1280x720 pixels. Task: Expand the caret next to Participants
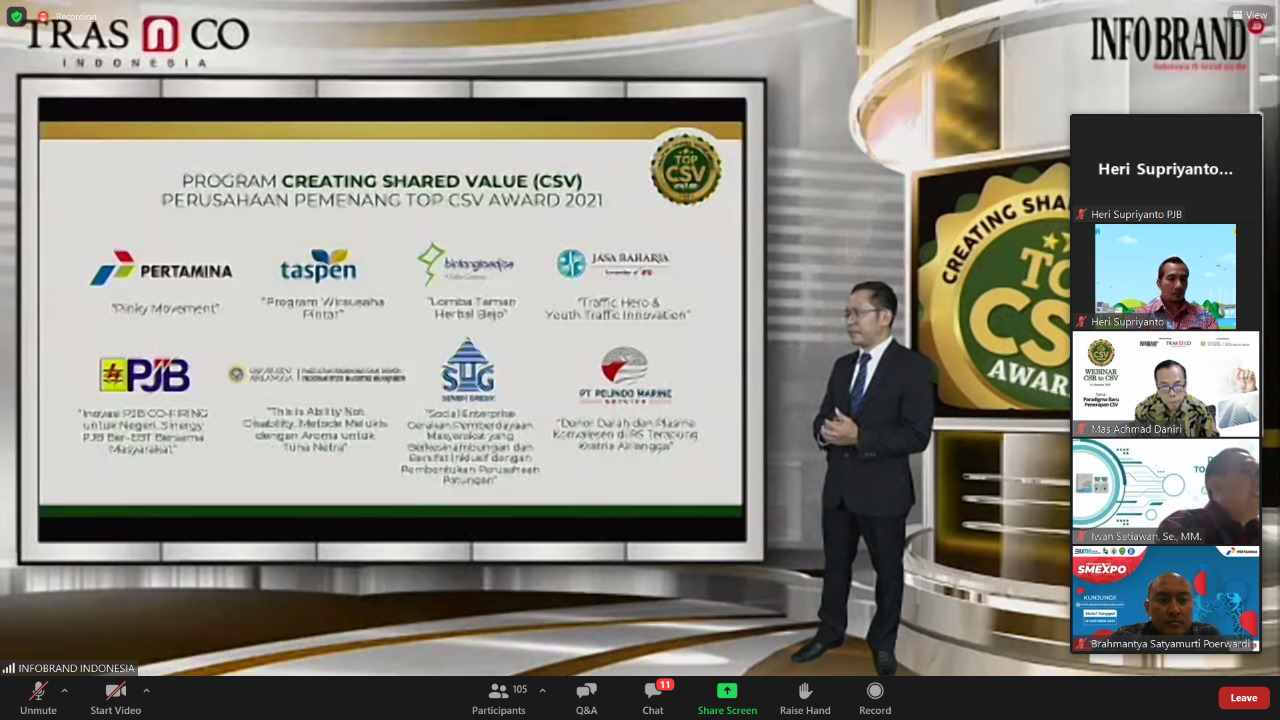tap(542, 690)
